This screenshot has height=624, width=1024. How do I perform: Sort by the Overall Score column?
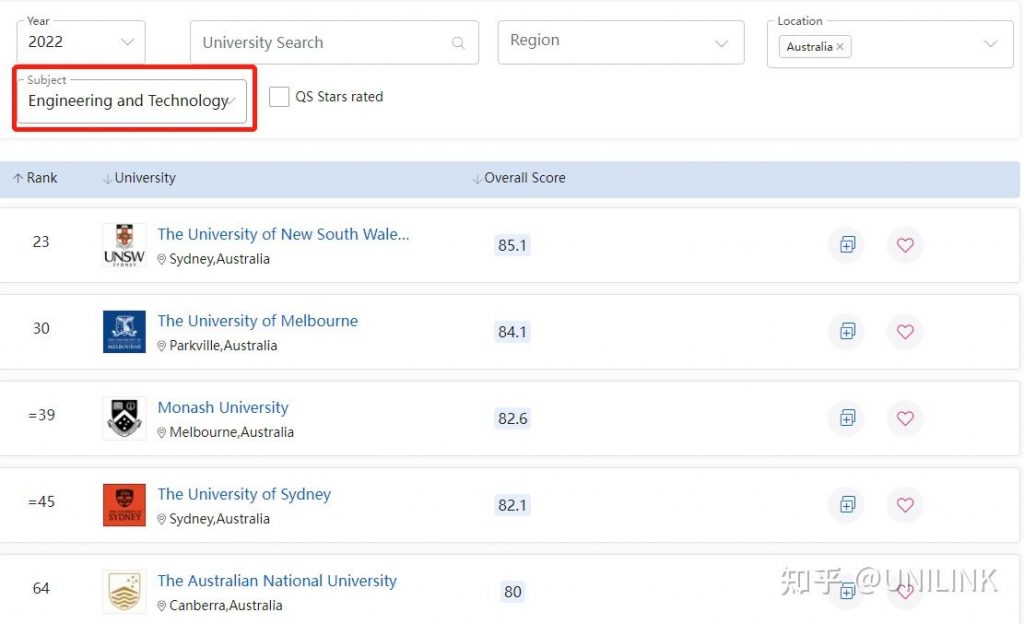[519, 178]
